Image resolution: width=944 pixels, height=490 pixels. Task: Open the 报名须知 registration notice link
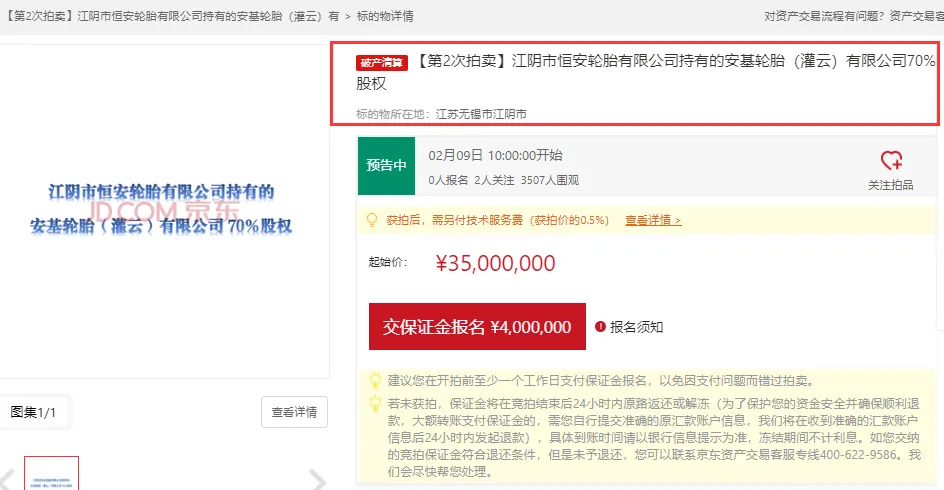pos(636,327)
